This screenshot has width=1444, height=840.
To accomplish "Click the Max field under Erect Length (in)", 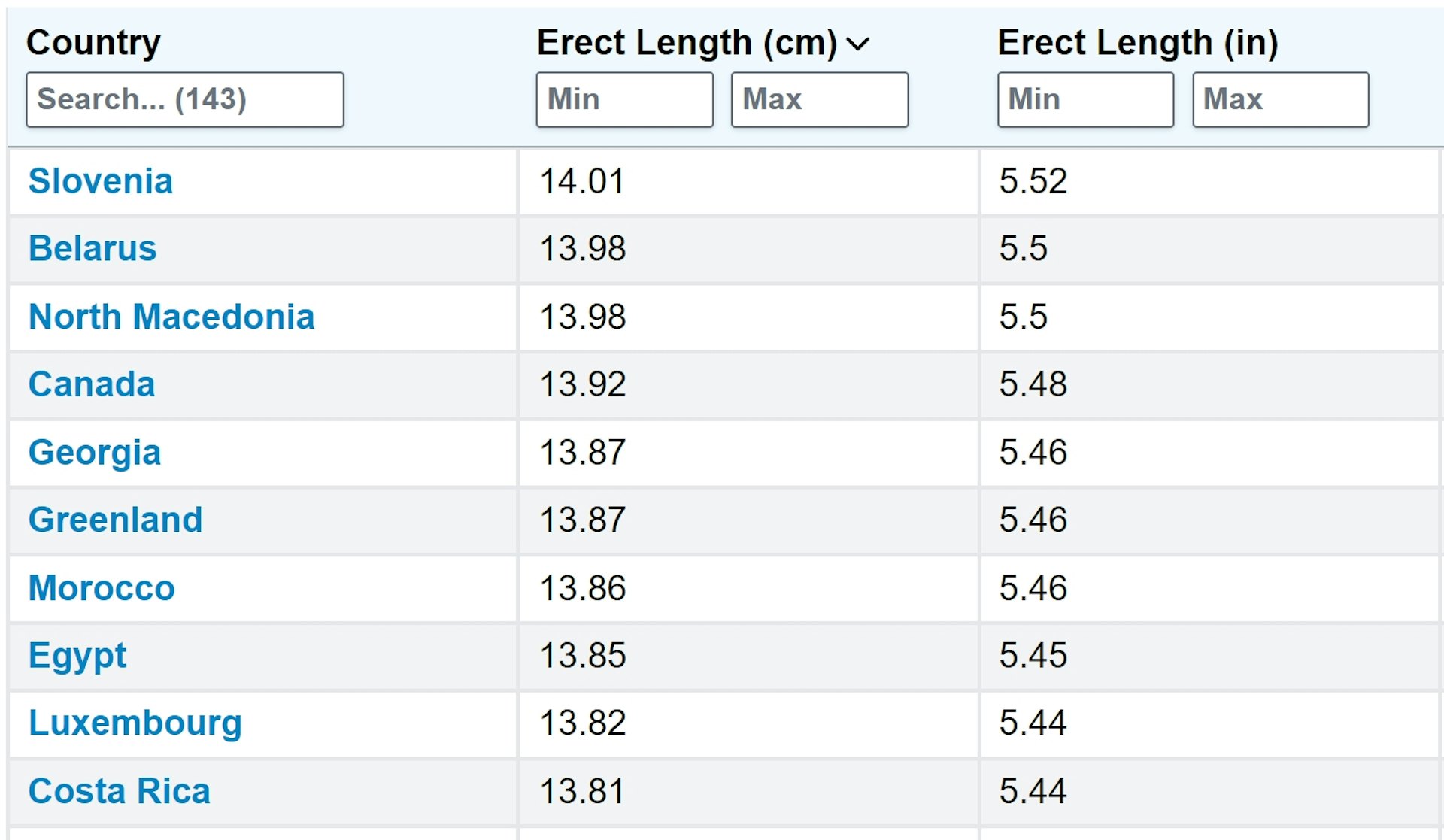I will pyautogui.click(x=1281, y=99).
